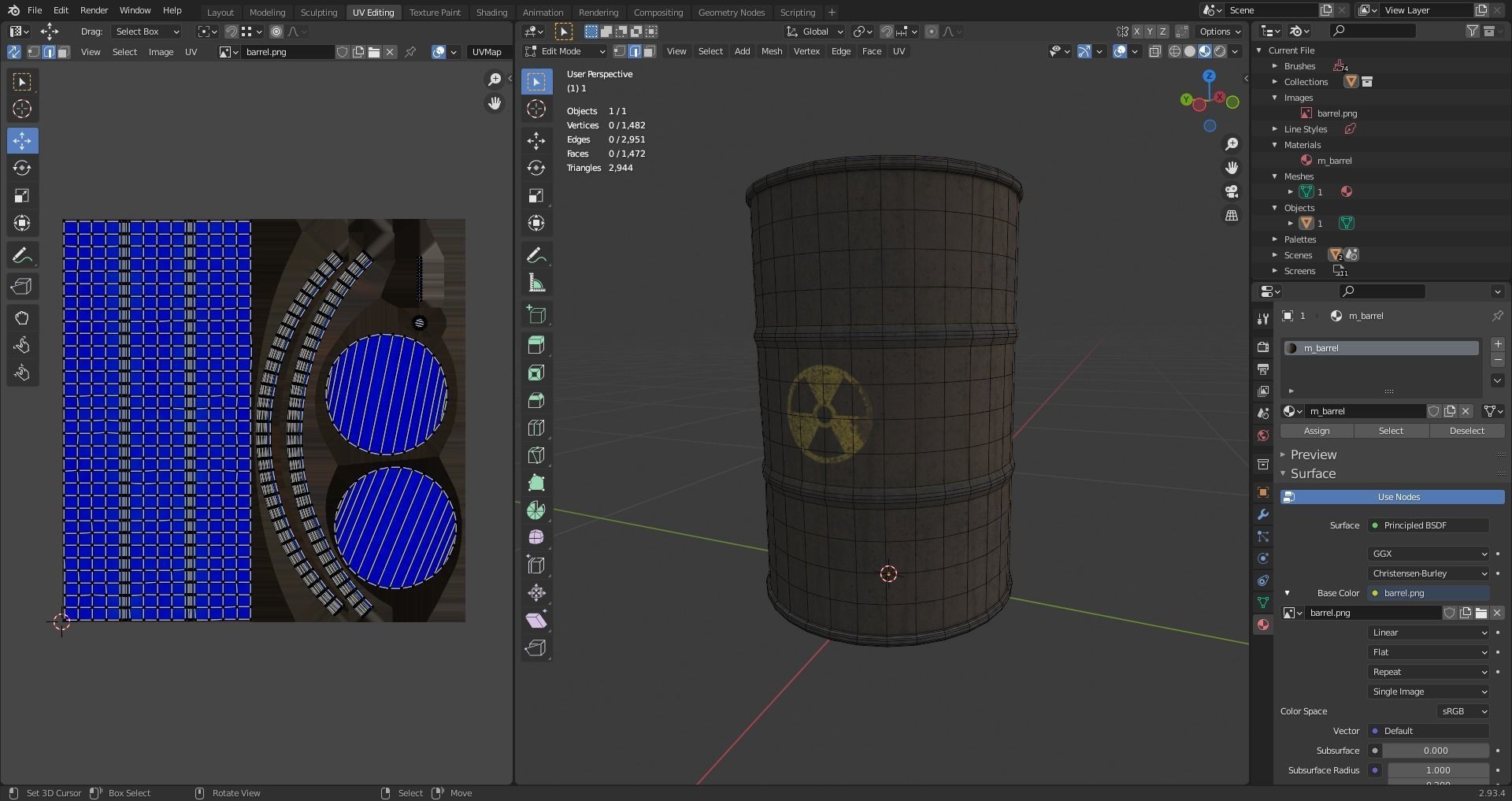Toggle X-ray display in 3D viewport
1512x801 pixels.
(1155, 51)
